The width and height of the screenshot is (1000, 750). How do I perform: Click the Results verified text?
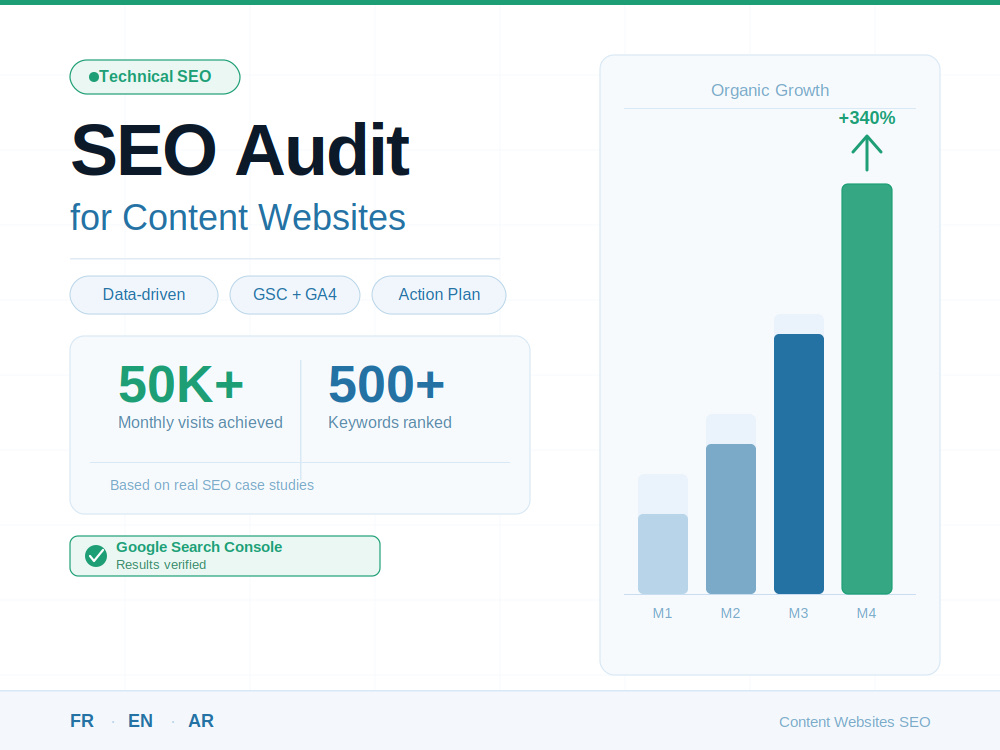(161, 565)
